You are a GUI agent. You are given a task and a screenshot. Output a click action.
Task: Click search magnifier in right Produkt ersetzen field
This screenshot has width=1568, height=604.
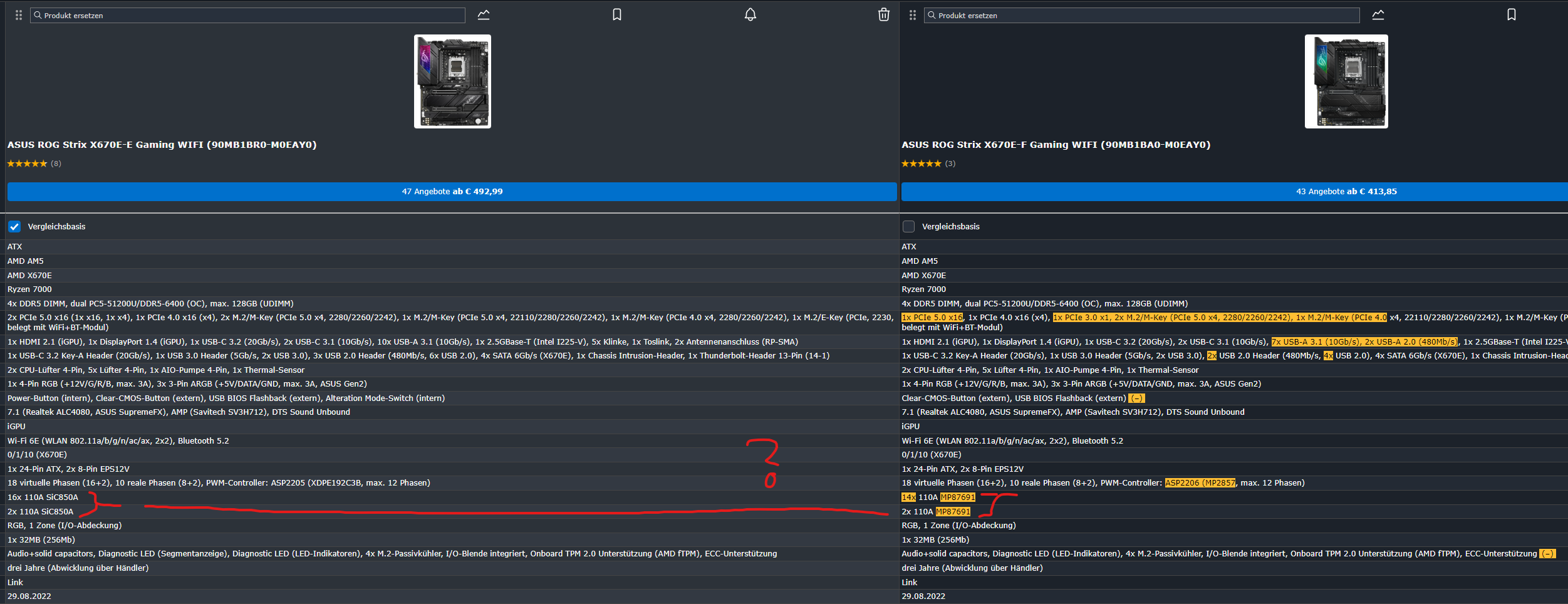pyautogui.click(x=932, y=15)
